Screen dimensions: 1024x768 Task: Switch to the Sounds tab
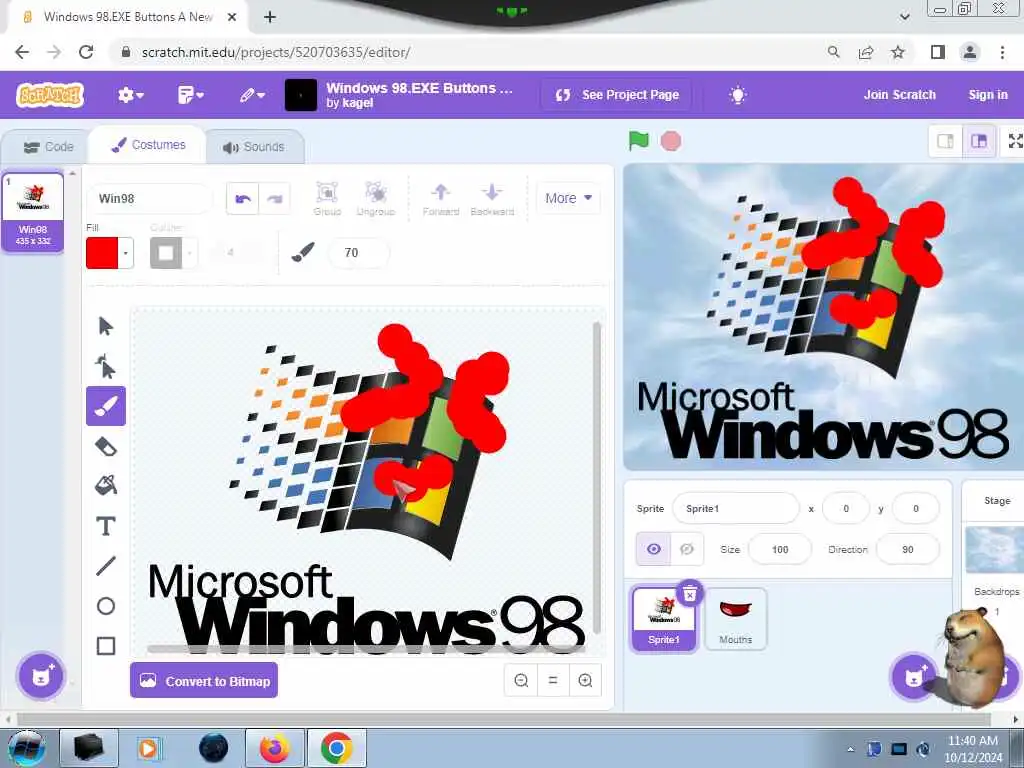[253, 147]
